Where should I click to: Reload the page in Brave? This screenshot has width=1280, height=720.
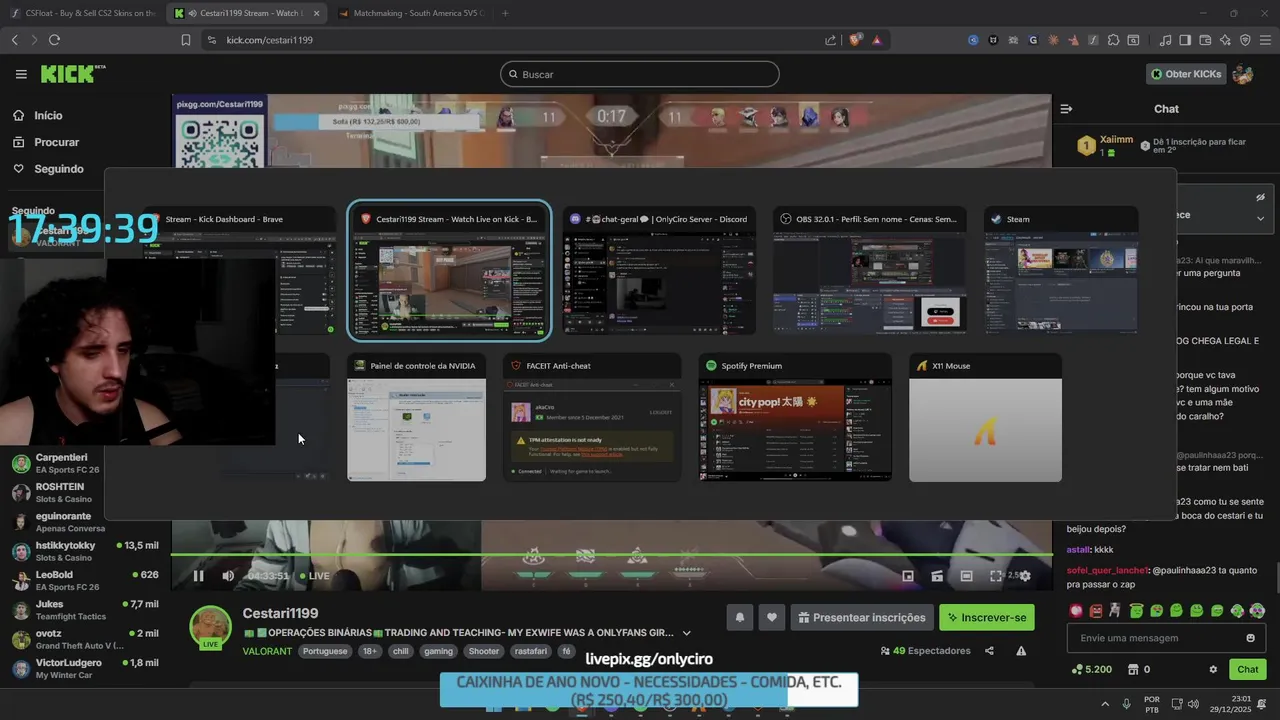(x=54, y=40)
